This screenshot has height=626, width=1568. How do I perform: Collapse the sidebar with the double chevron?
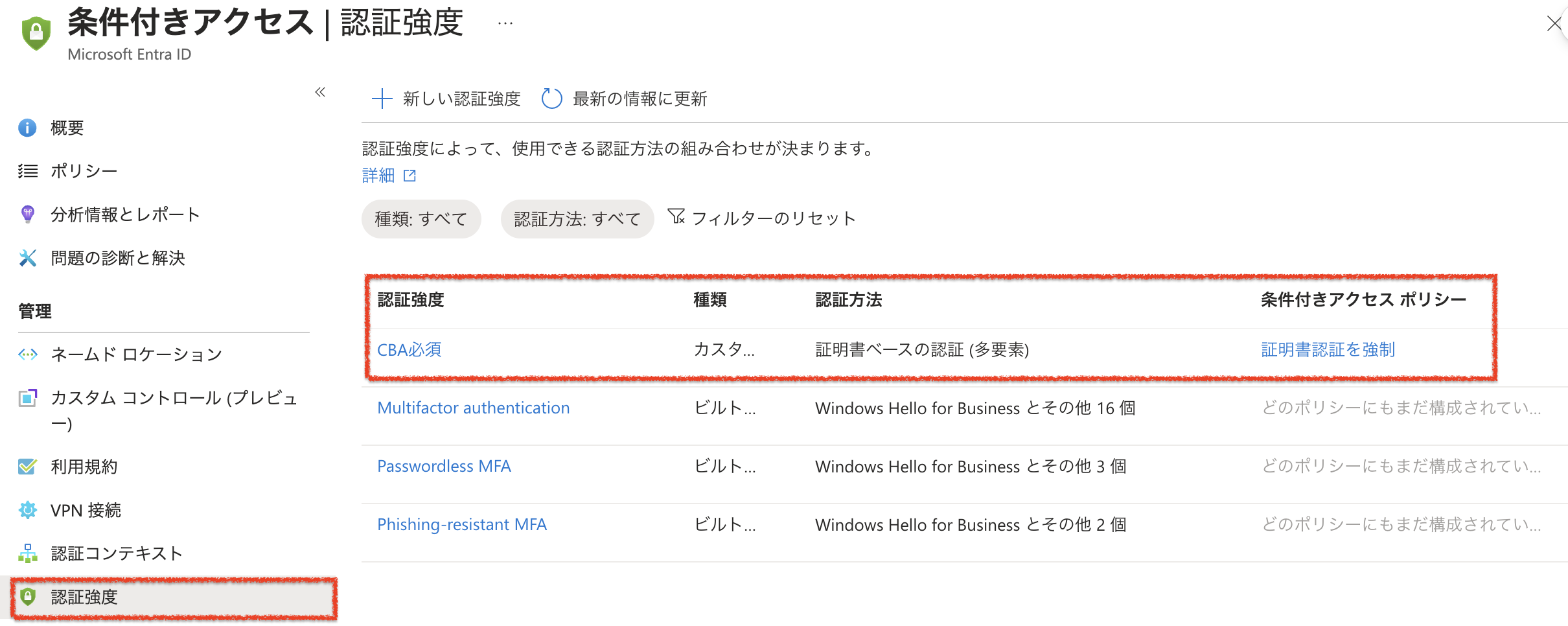point(320,92)
